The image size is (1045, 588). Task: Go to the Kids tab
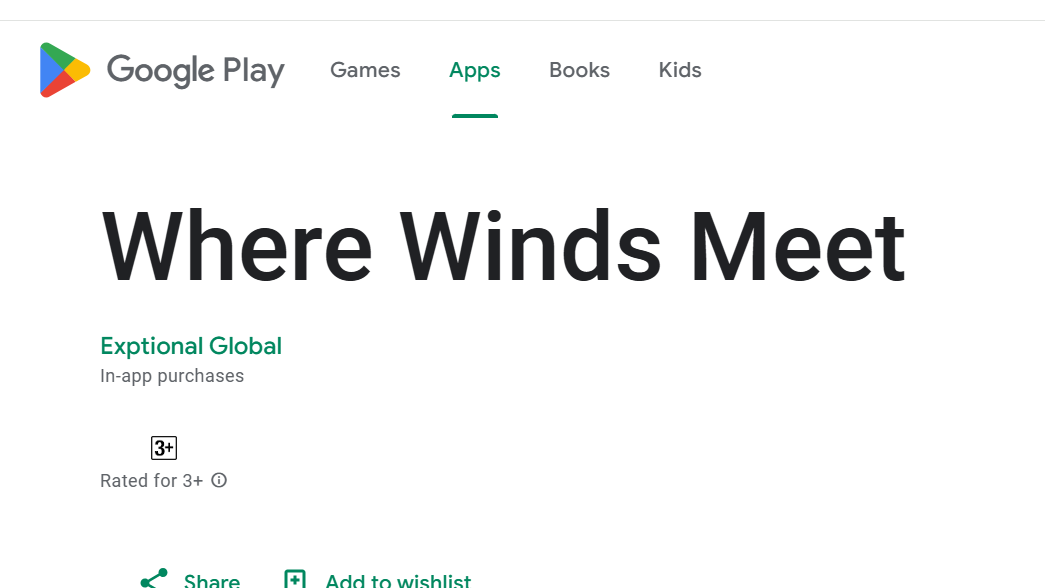pyautogui.click(x=680, y=70)
